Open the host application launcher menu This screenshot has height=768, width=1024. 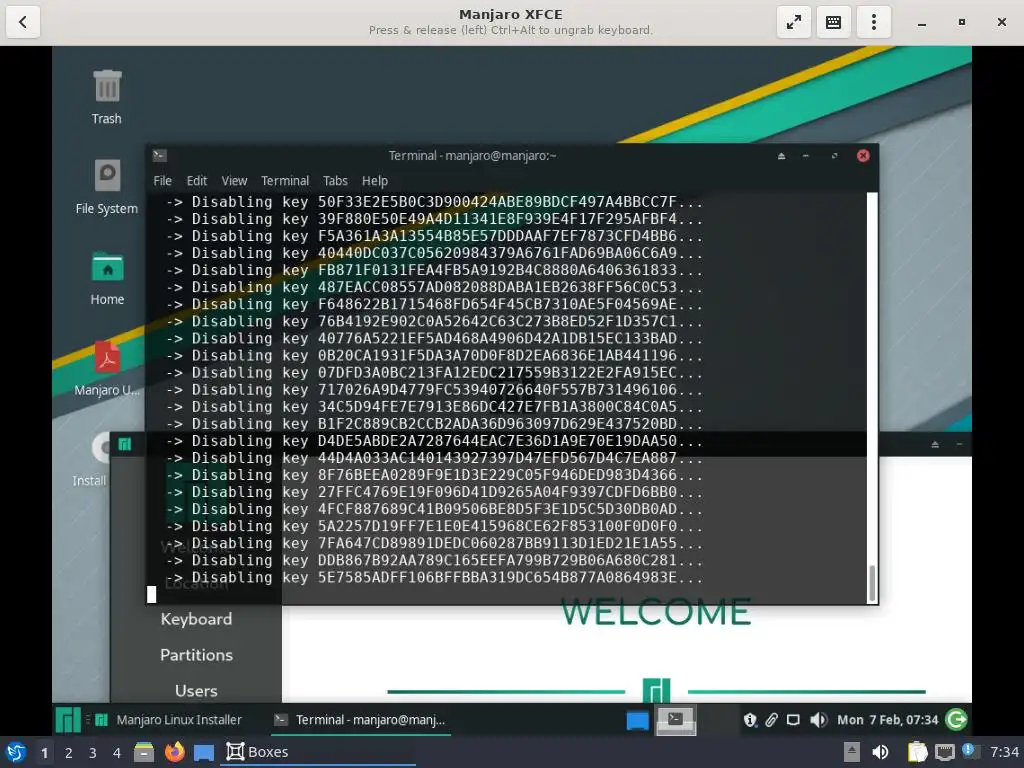(x=16, y=752)
